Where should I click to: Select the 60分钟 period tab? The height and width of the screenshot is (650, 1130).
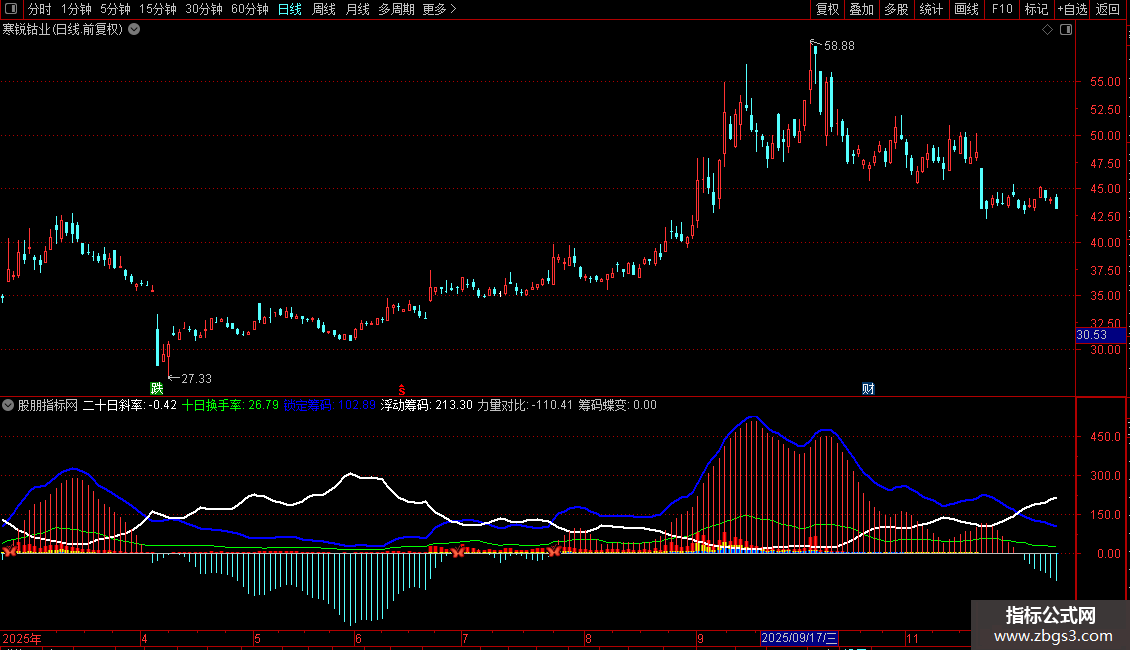[x=249, y=10]
